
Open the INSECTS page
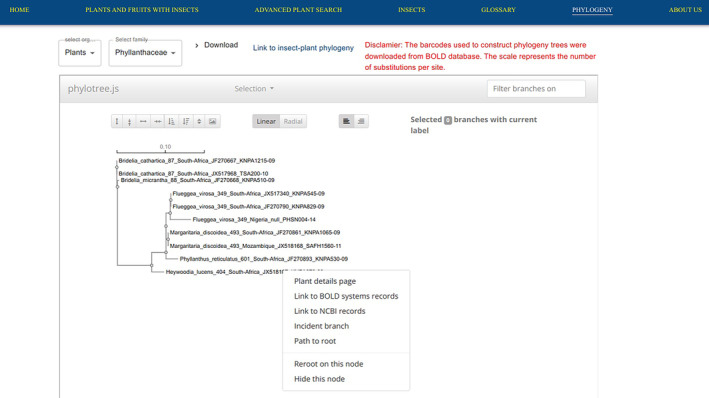411,9
